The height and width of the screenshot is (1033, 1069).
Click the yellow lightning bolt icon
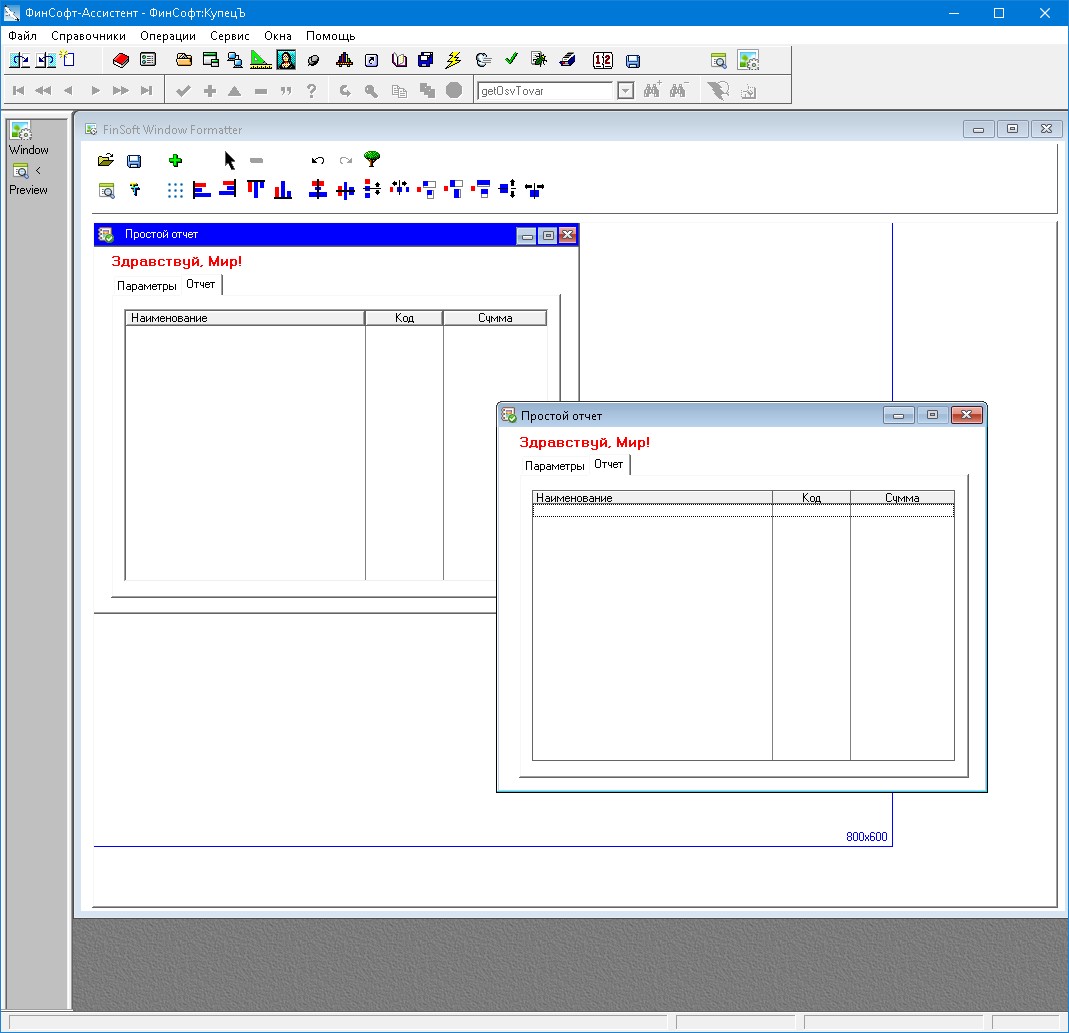(x=453, y=60)
